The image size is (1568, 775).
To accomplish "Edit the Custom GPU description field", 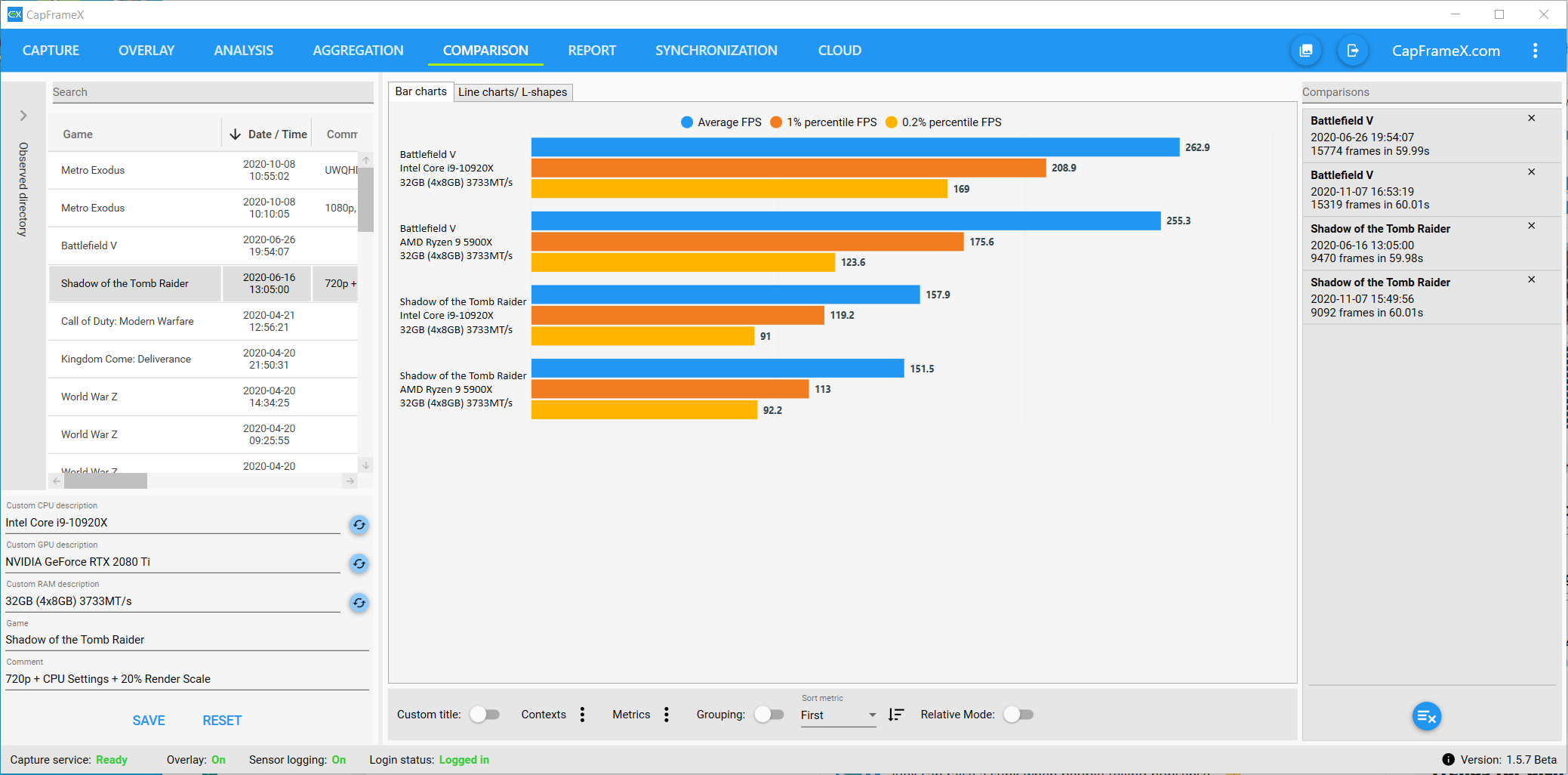I will [x=172, y=562].
